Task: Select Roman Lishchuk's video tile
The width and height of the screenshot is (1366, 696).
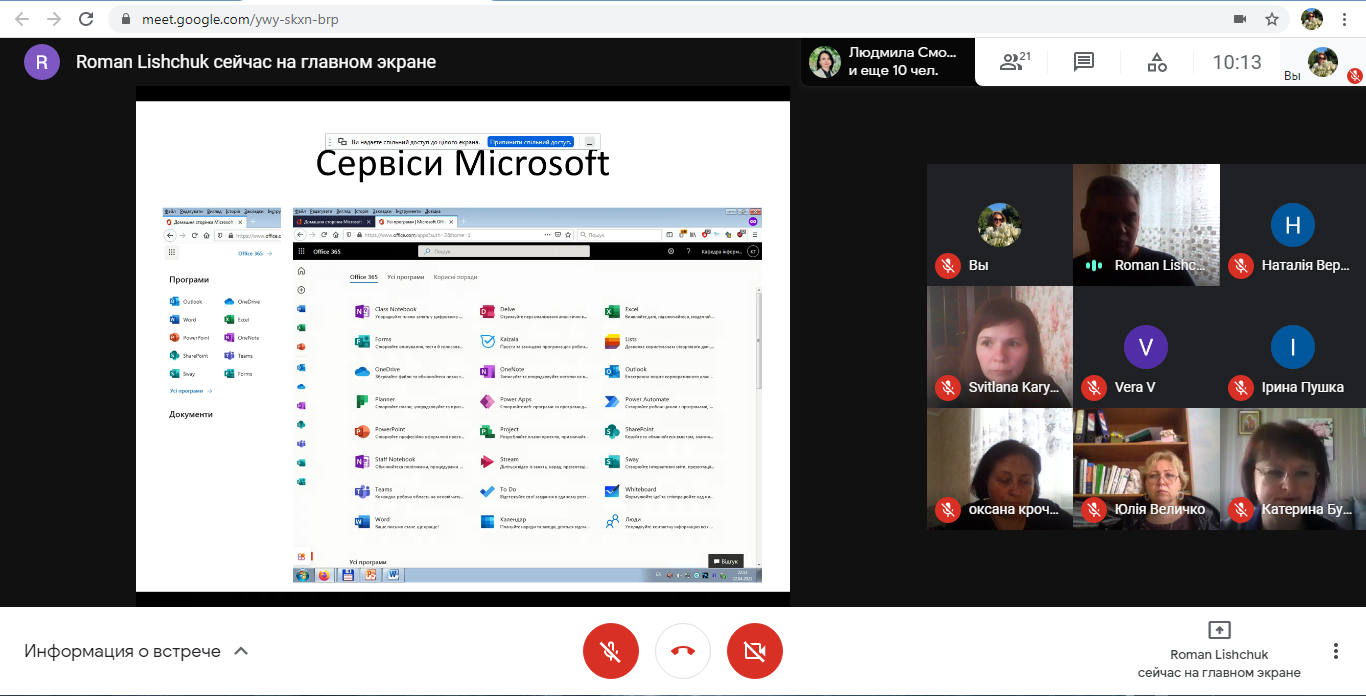Action: pos(1146,225)
